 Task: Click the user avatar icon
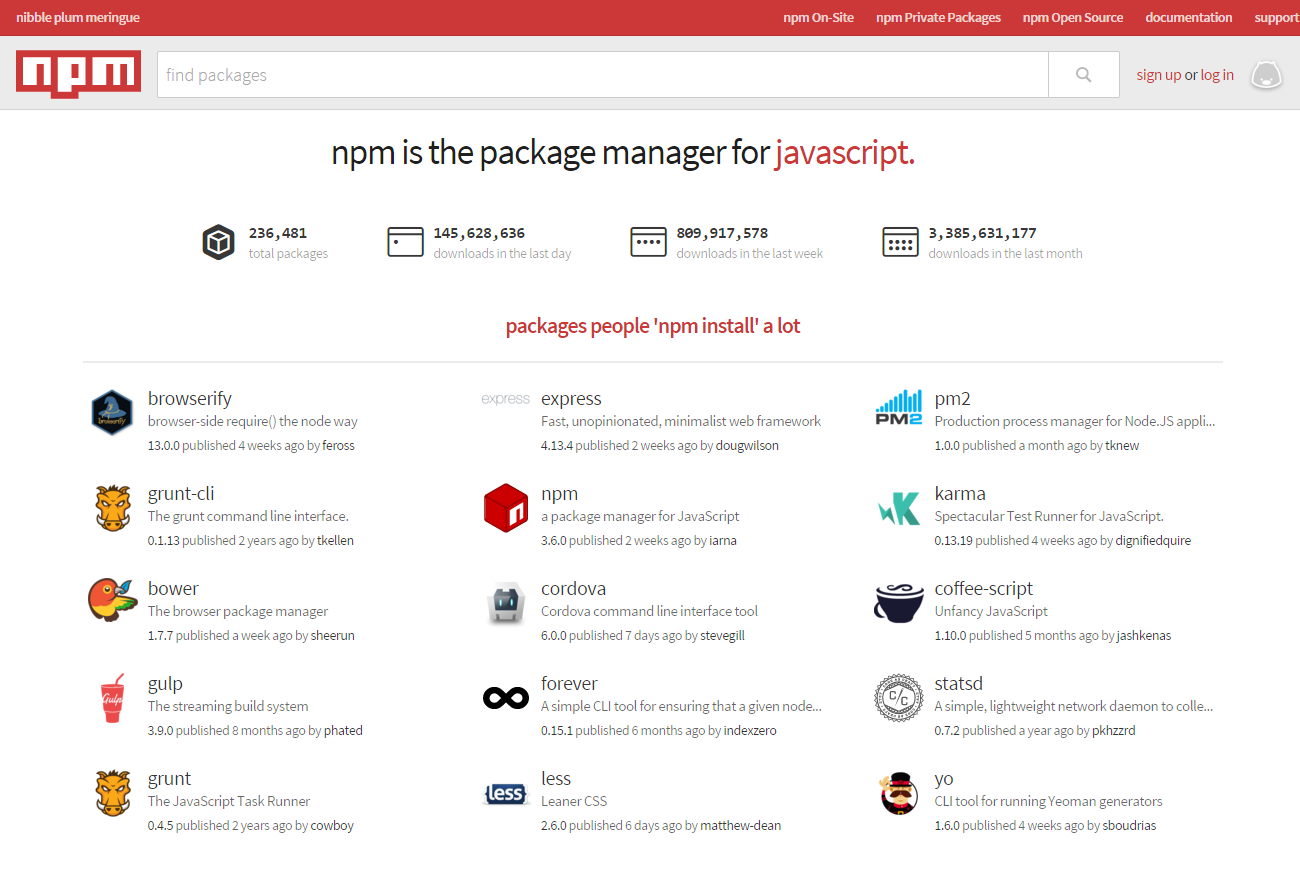[1267, 75]
